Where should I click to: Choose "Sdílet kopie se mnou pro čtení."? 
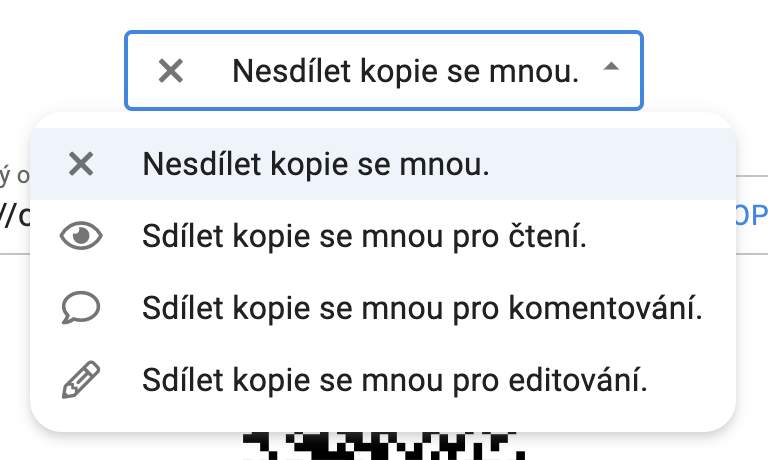(365, 236)
